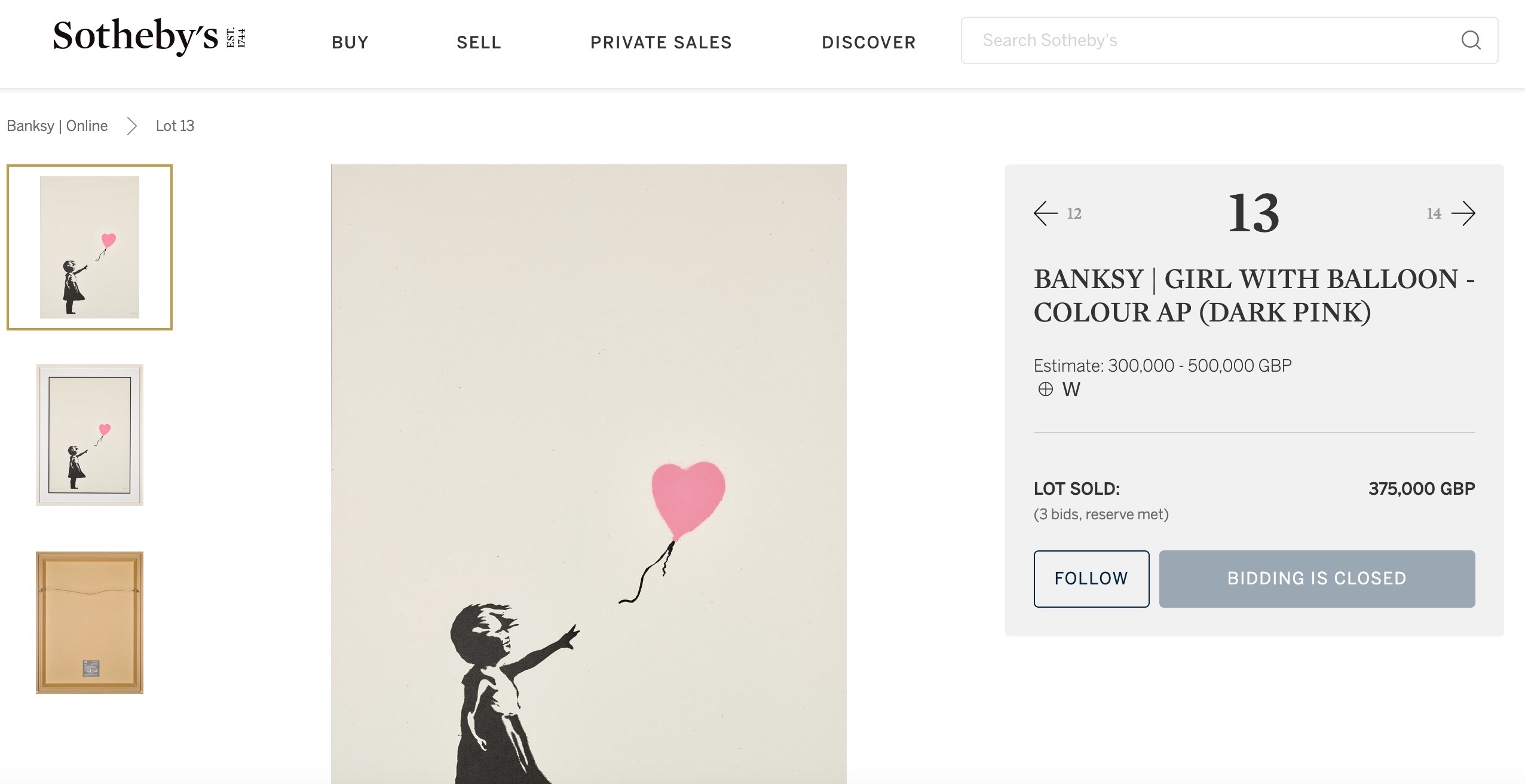Go to next lot 14 arrow

coord(1463,213)
